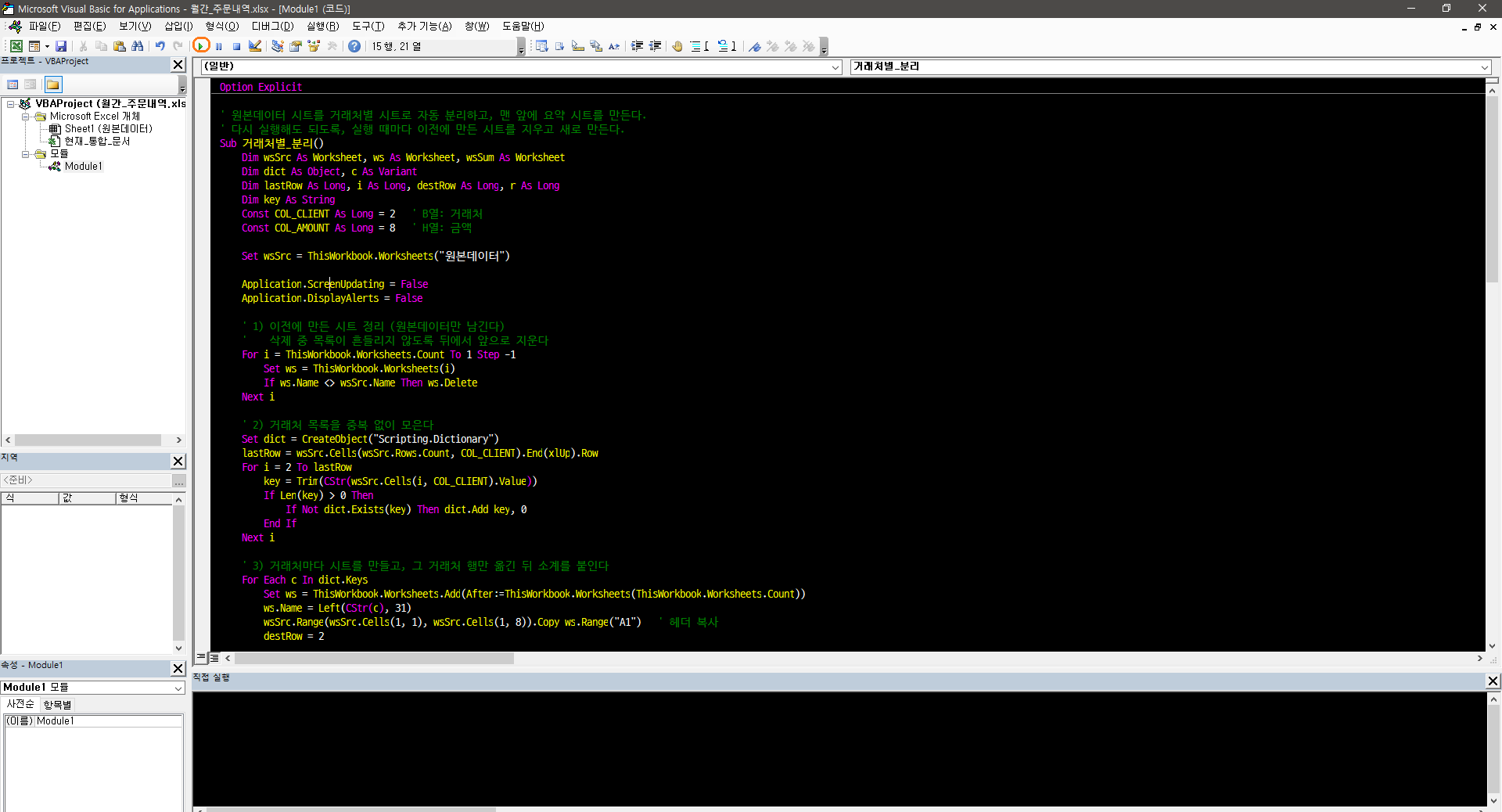This screenshot has height=812, width=1502.
Task: Open the 디버그(D) menu
Action: click(272, 26)
